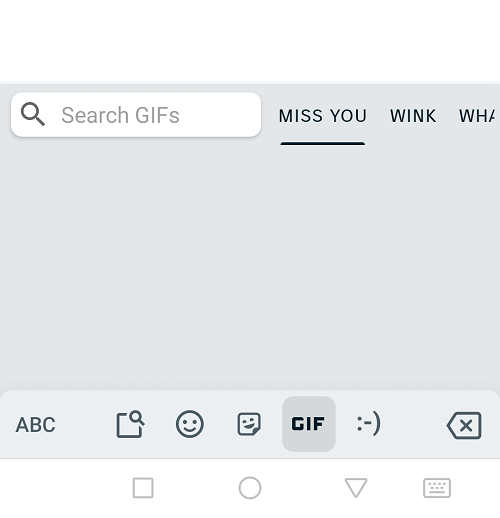This screenshot has height=518, width=500.
Task: Tap the white app area above keyboard
Action: pos(250,41)
